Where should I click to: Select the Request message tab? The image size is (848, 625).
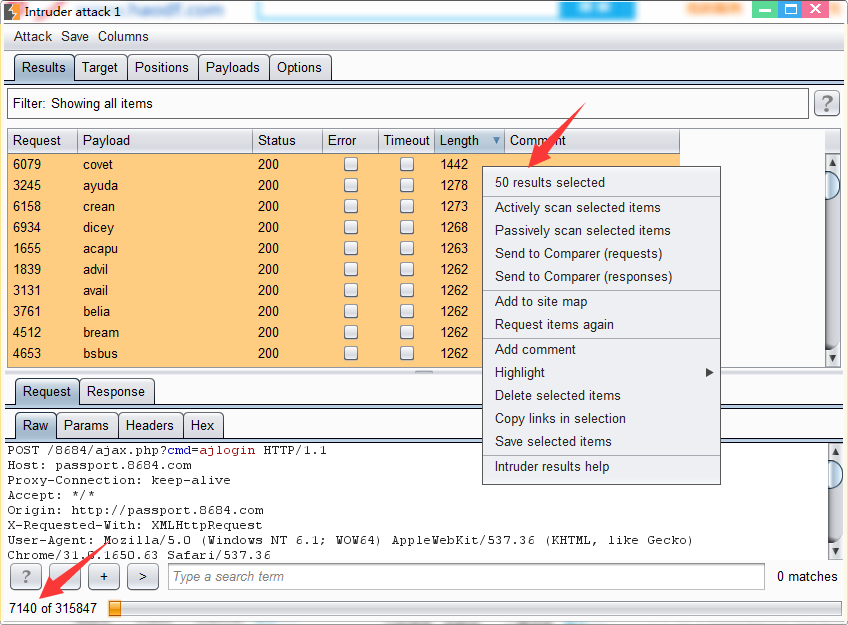point(47,391)
